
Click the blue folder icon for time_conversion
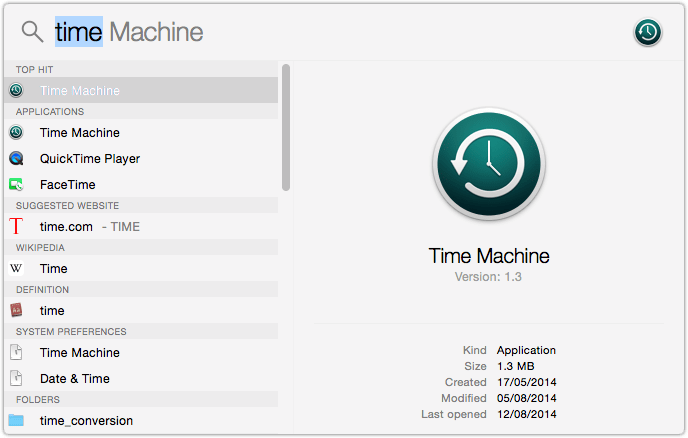16,420
